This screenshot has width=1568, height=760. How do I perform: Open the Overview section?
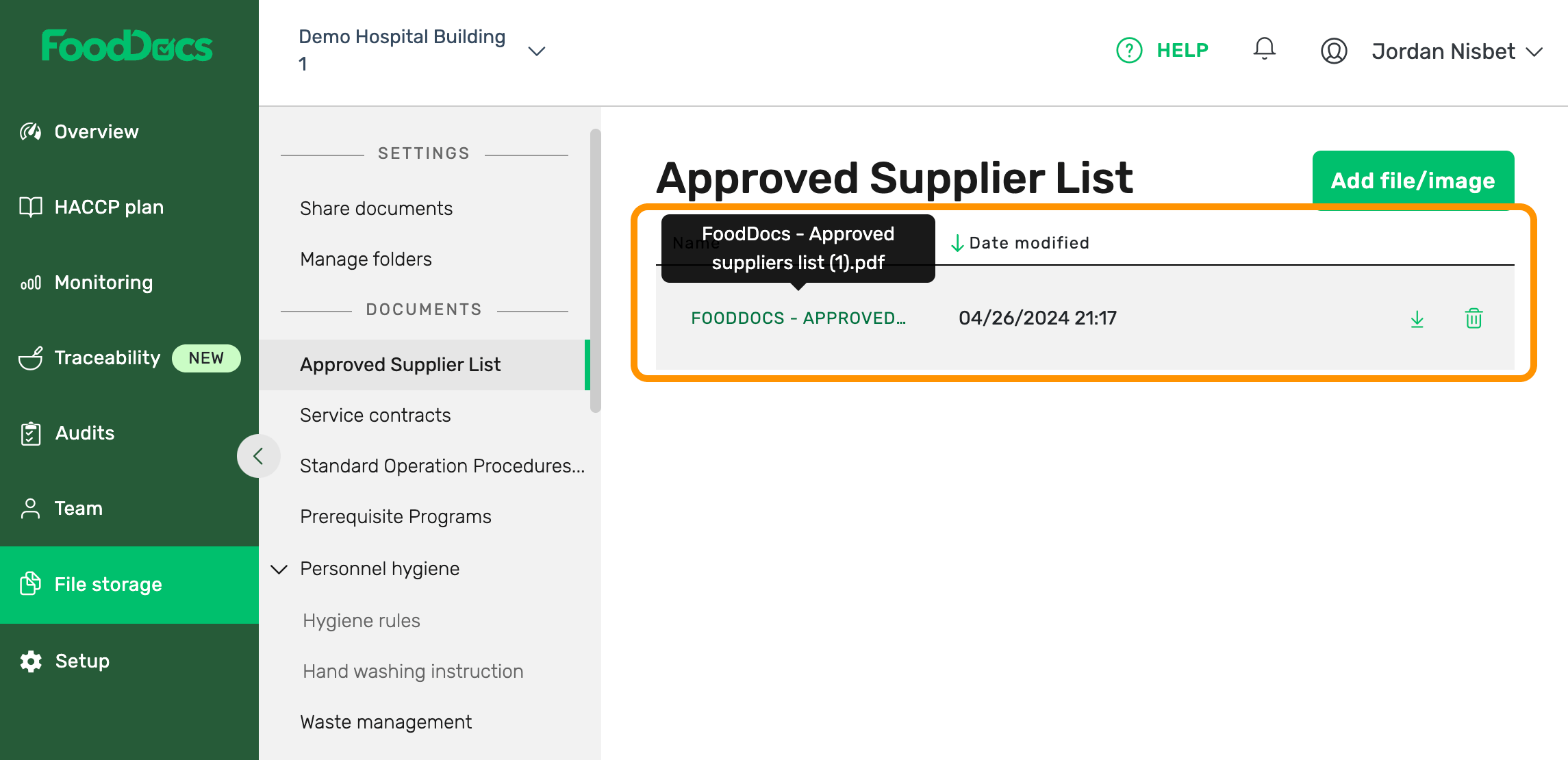[96, 131]
